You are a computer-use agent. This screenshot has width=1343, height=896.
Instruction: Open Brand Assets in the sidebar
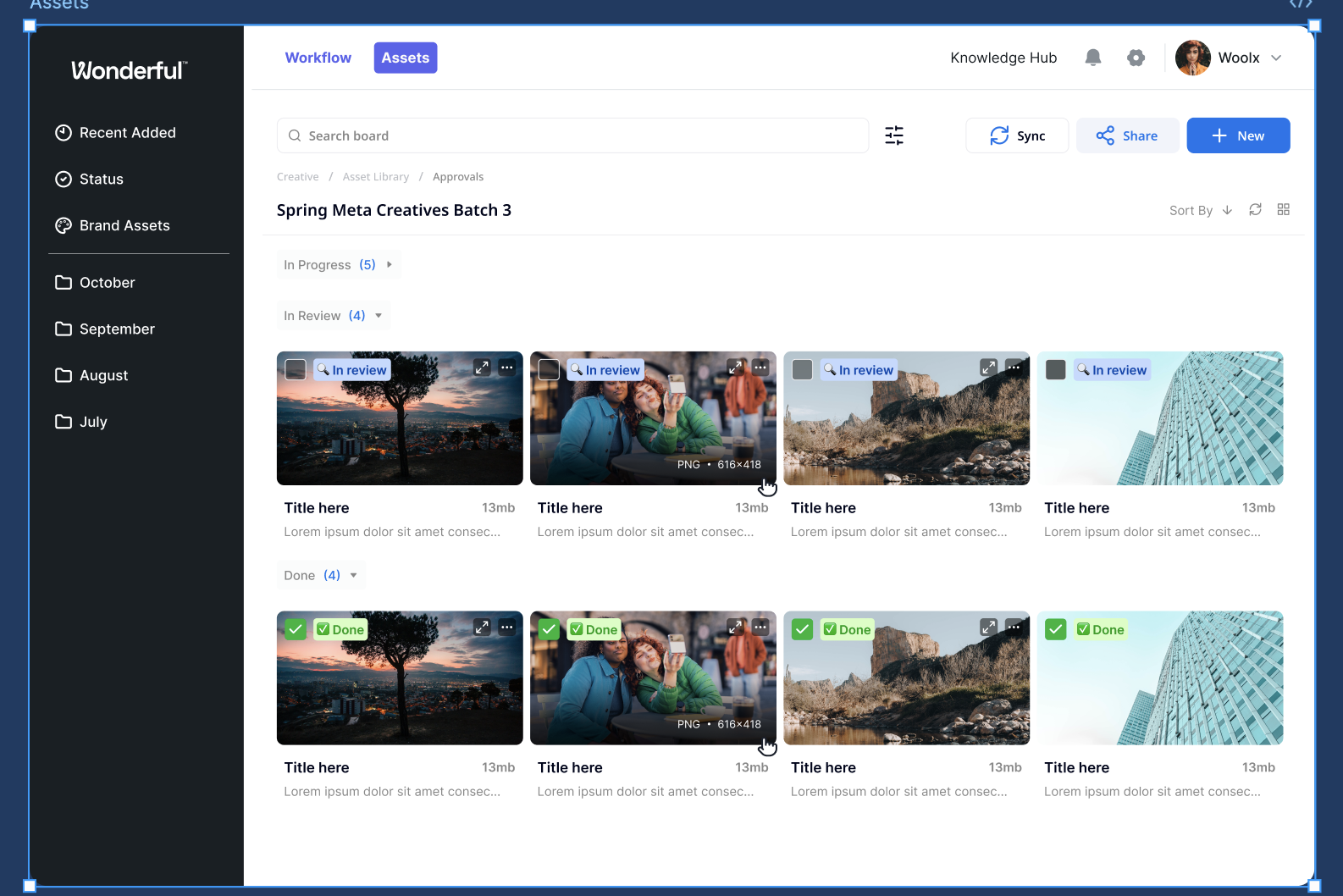click(124, 225)
